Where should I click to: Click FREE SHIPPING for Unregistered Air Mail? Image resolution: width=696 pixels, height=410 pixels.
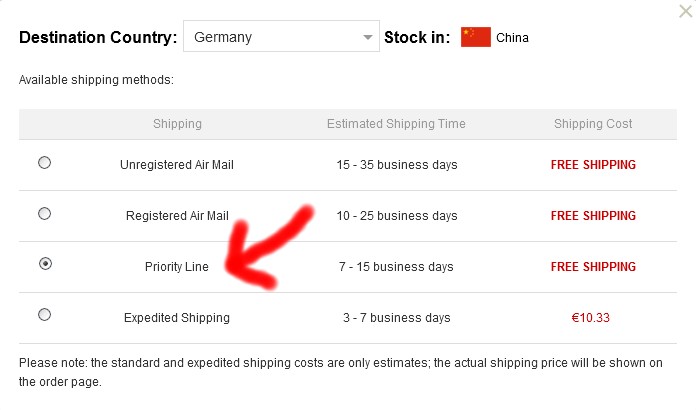[593, 165]
